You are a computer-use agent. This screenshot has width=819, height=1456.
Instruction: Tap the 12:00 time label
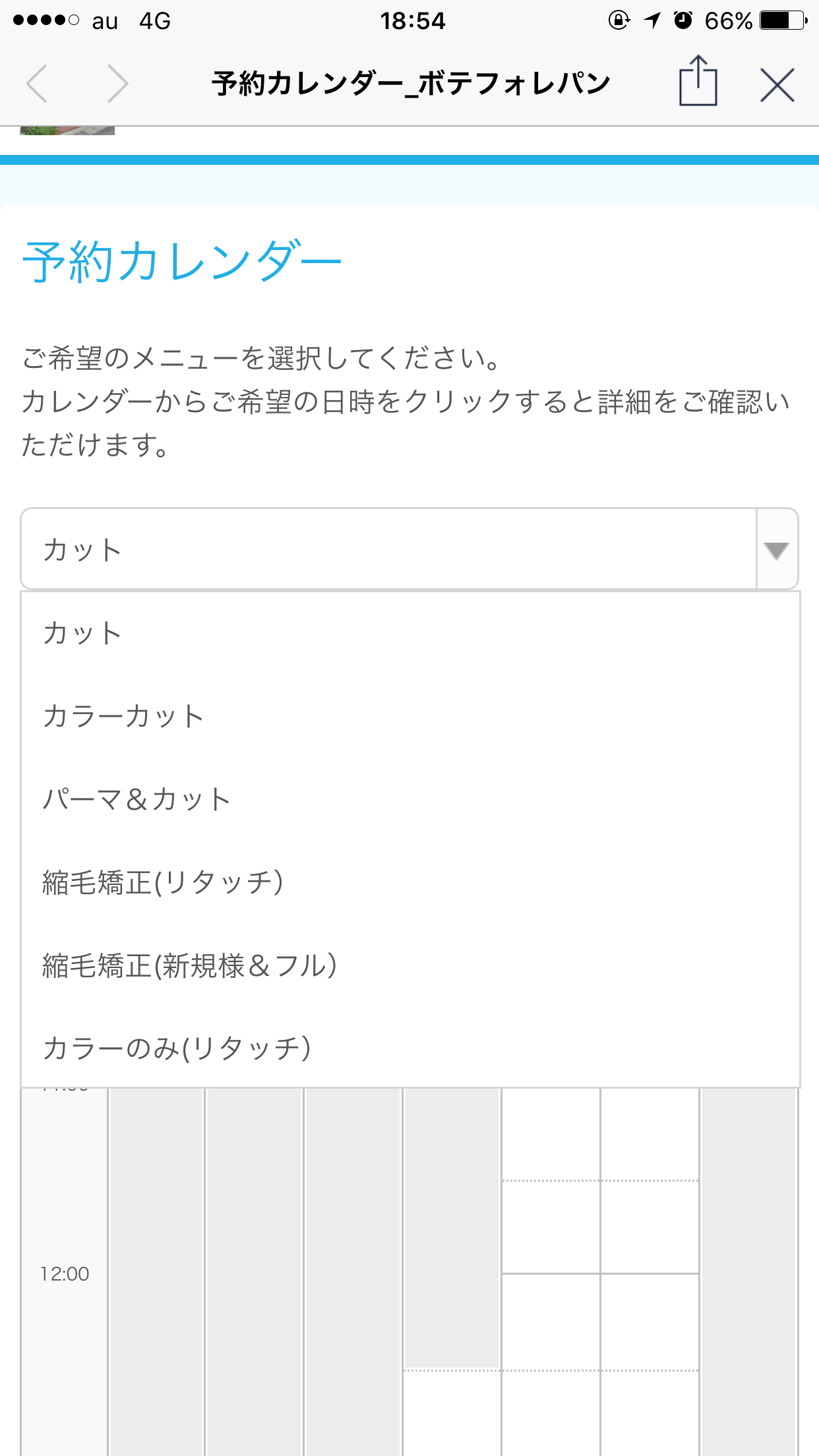click(65, 1273)
